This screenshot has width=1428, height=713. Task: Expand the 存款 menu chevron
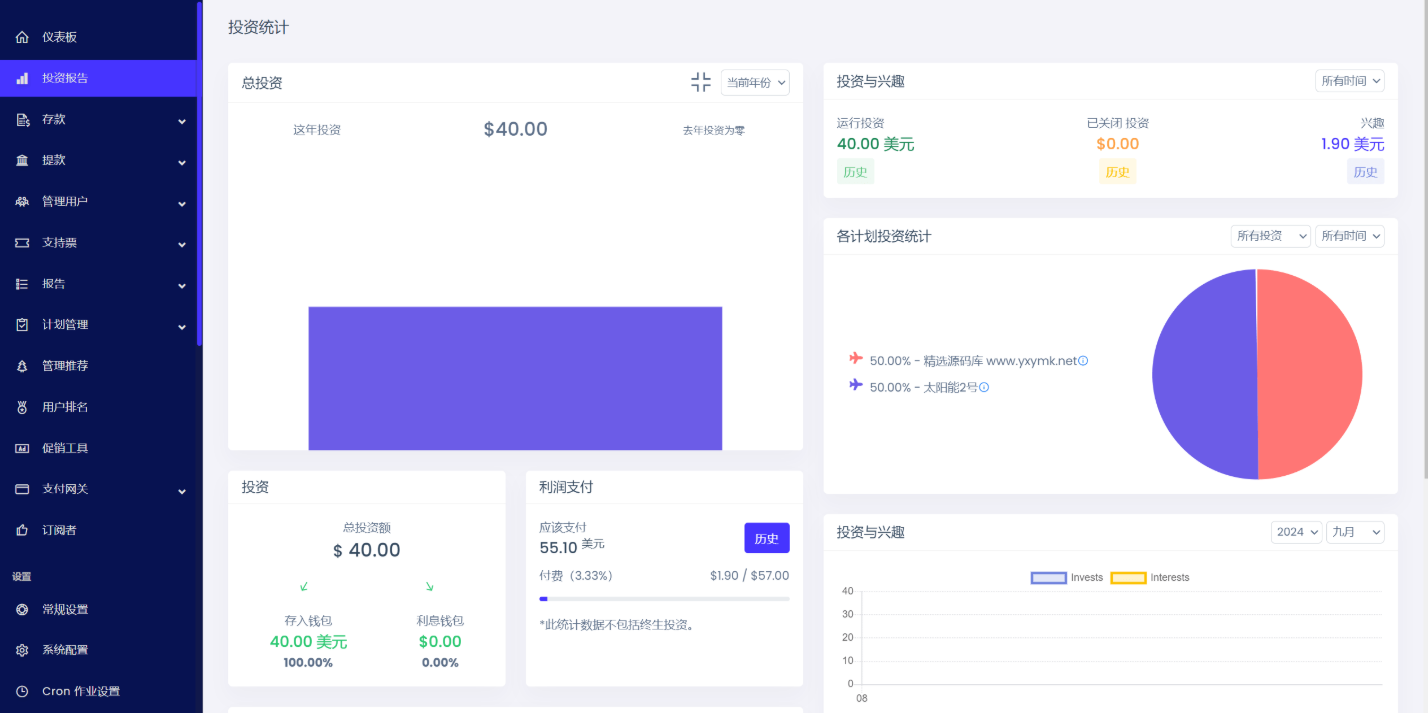[x=182, y=121]
